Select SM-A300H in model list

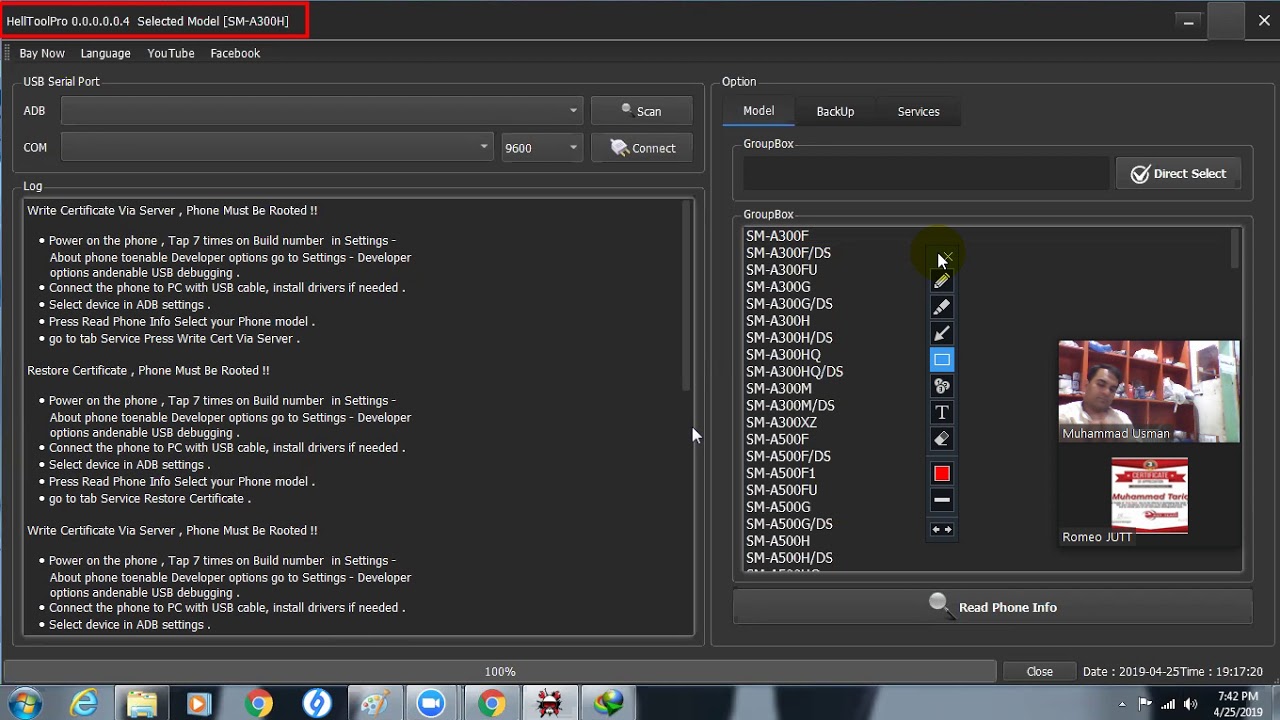[x=778, y=321]
